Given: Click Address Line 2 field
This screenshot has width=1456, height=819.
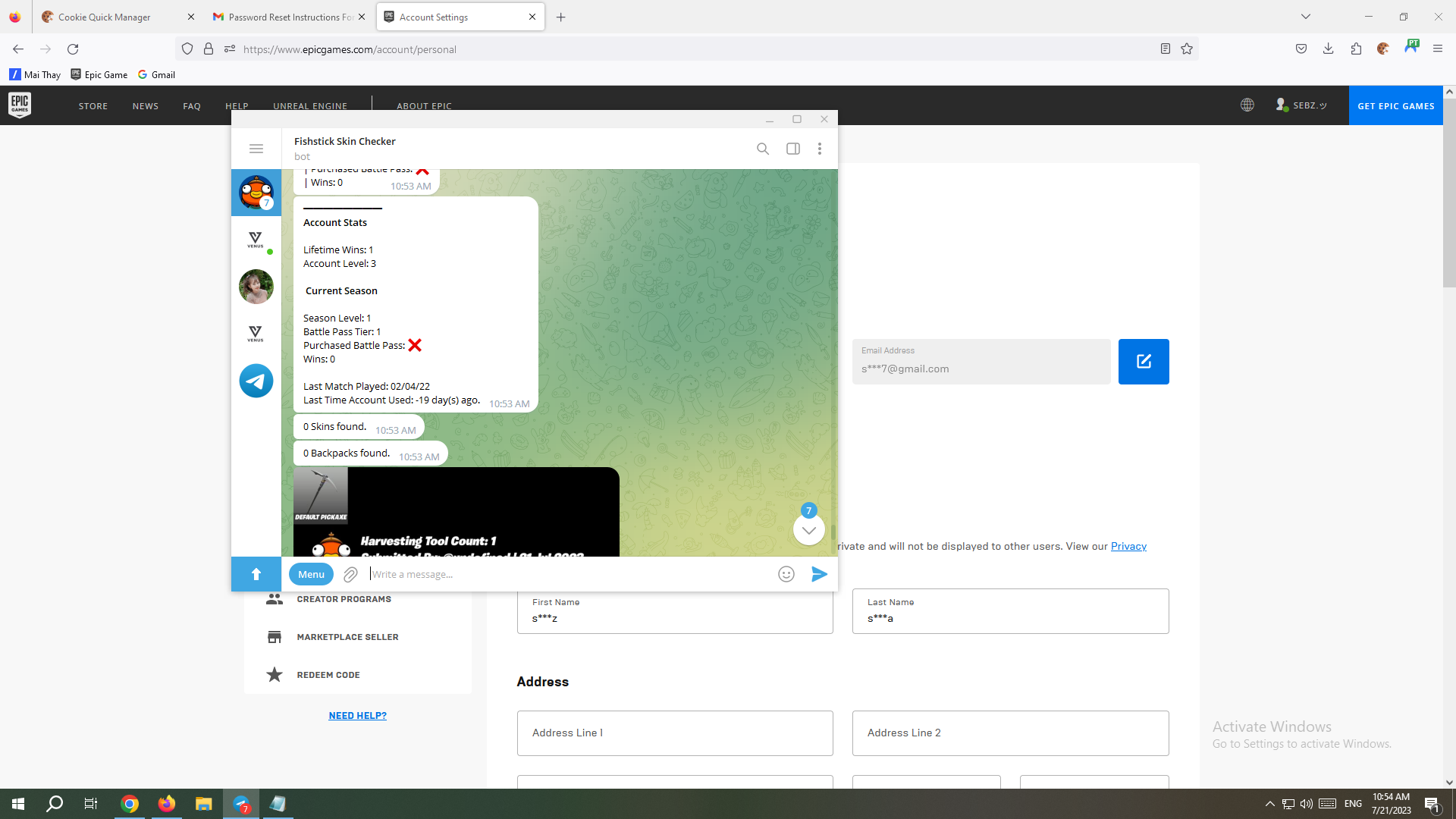Looking at the screenshot, I should click(x=1010, y=733).
